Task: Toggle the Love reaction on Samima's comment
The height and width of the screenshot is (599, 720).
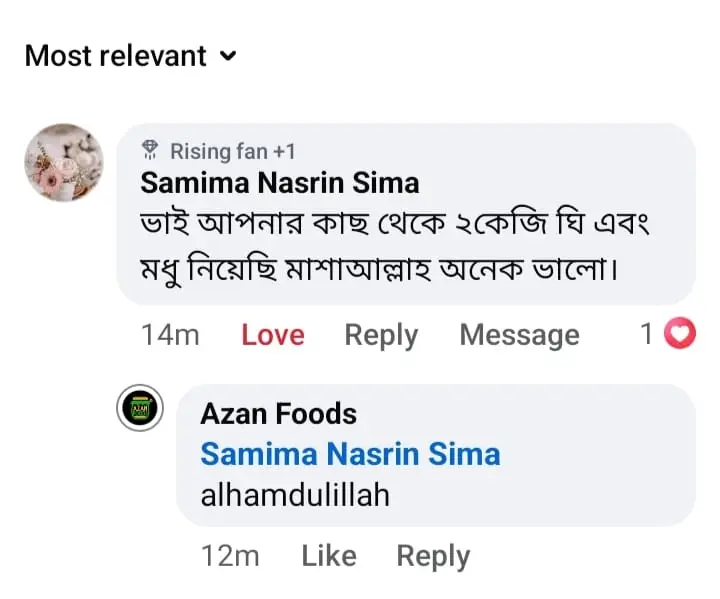Action: click(x=272, y=335)
